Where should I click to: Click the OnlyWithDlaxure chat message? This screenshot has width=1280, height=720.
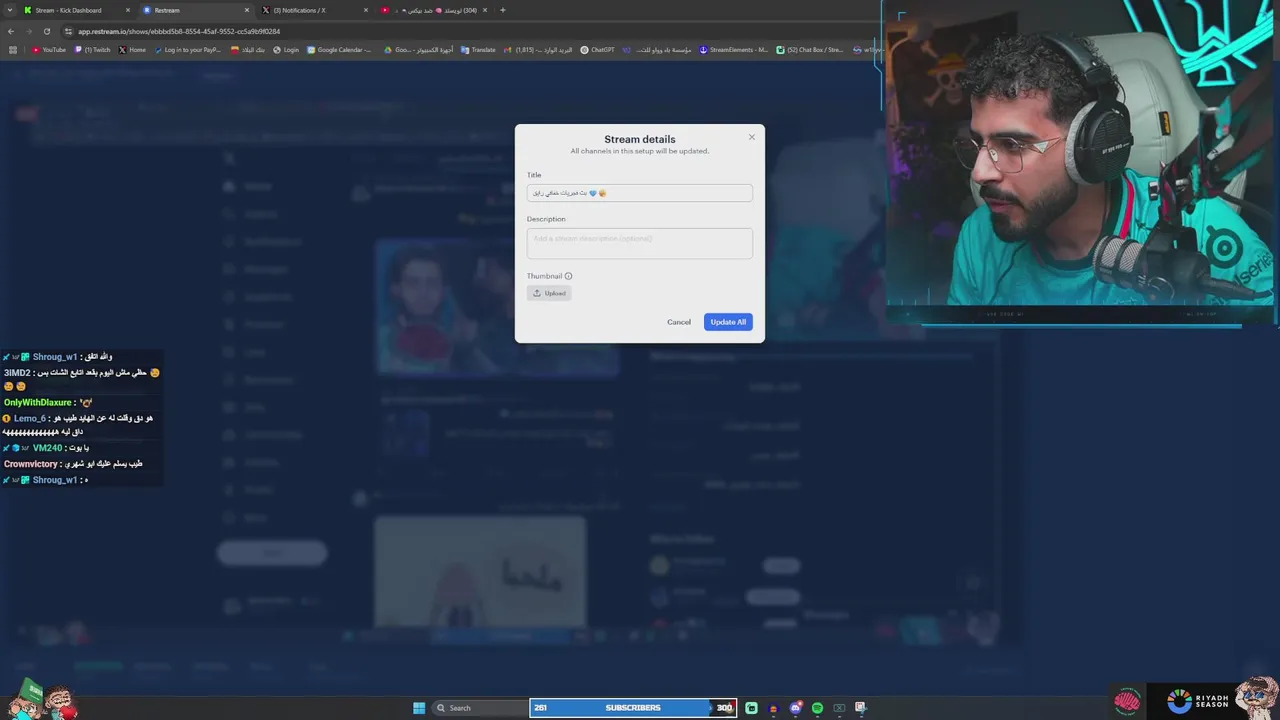[48, 403]
